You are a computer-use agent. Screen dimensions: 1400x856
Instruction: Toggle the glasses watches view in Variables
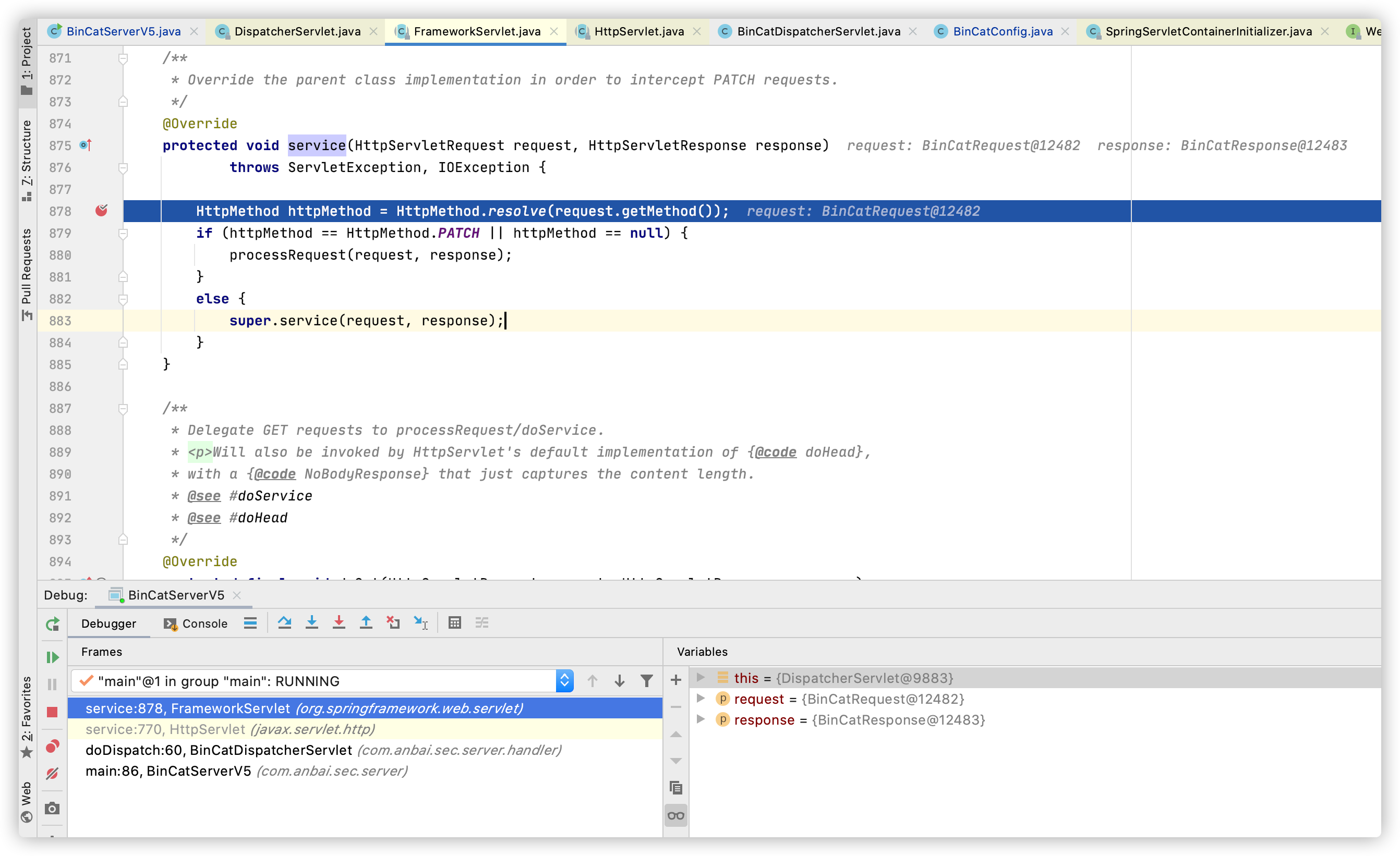675,816
